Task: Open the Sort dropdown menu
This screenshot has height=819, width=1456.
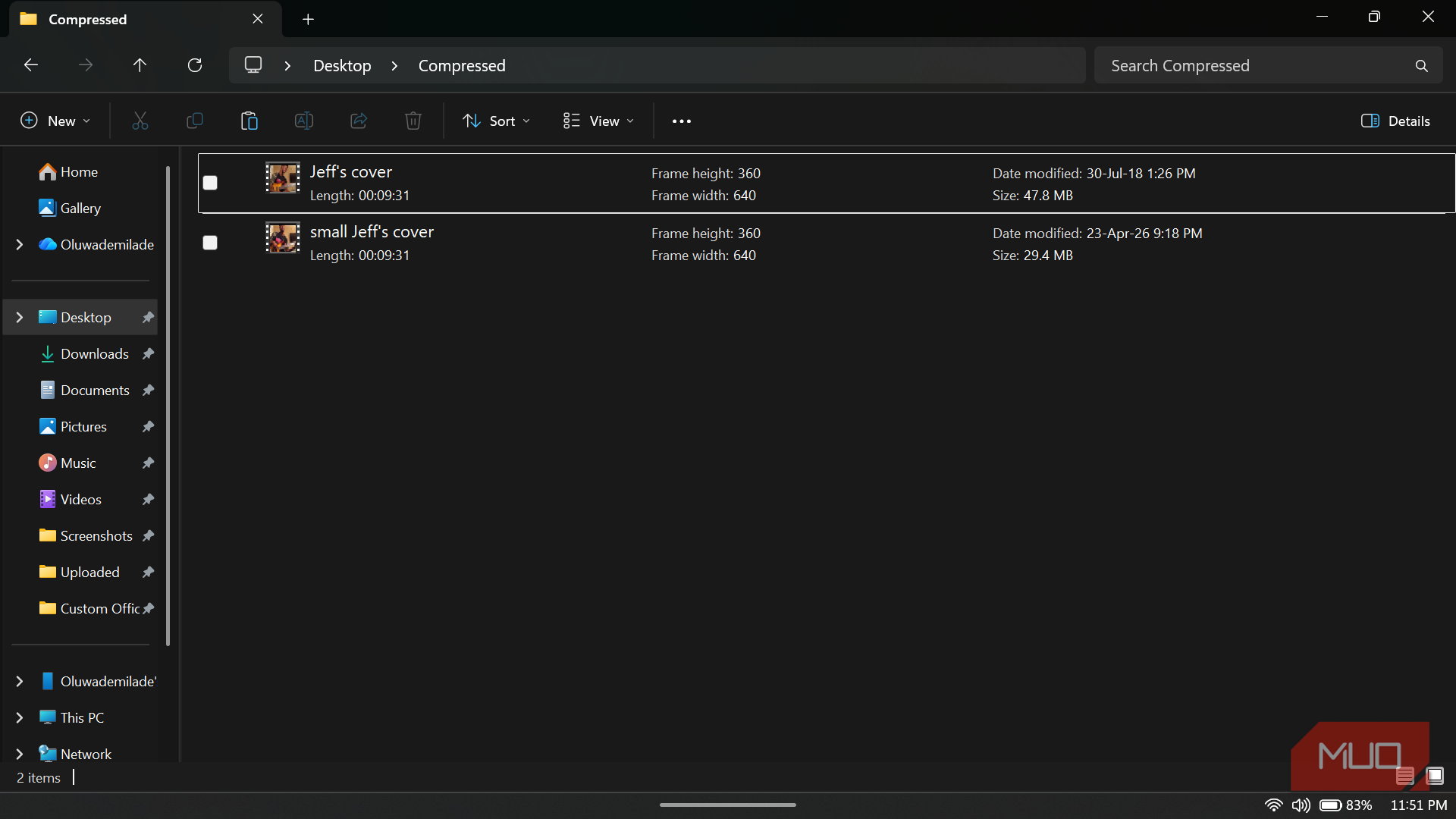Action: (497, 121)
